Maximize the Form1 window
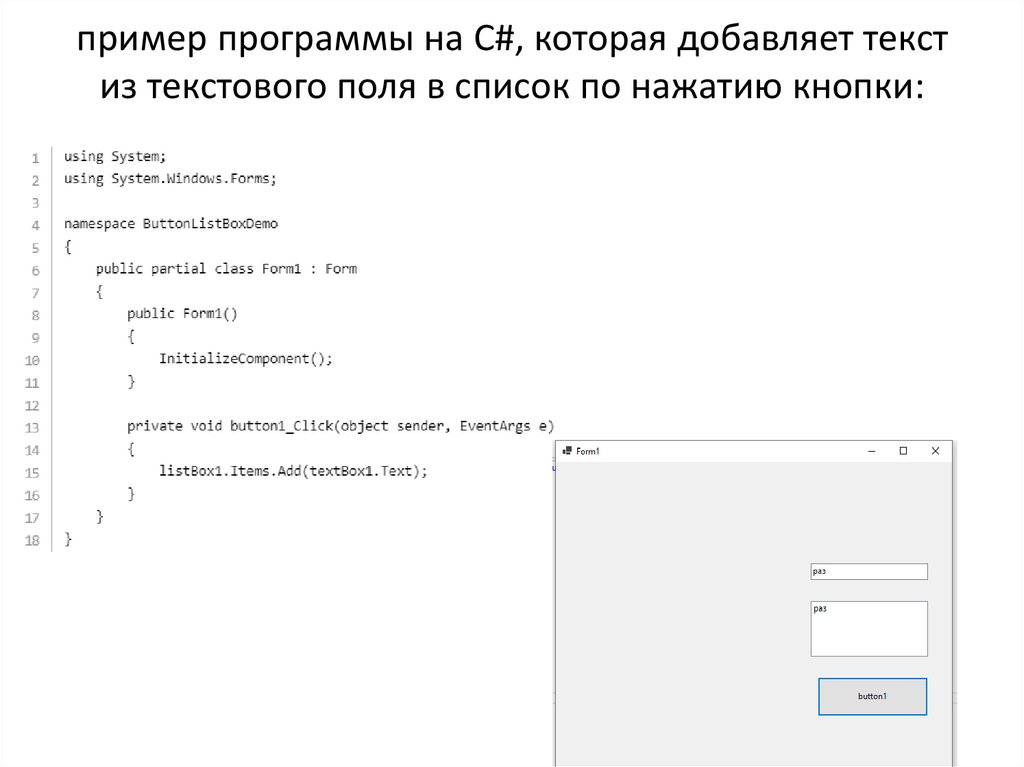The height and width of the screenshot is (767, 1024). (903, 451)
